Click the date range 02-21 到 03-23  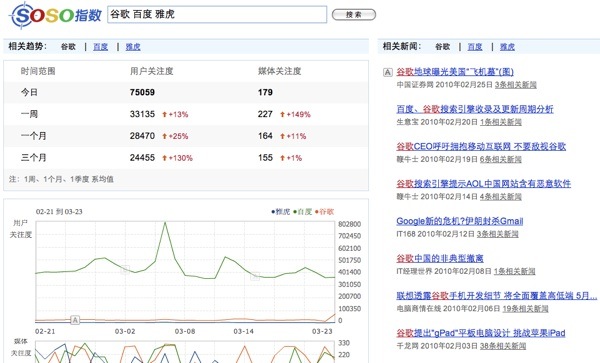point(59,212)
